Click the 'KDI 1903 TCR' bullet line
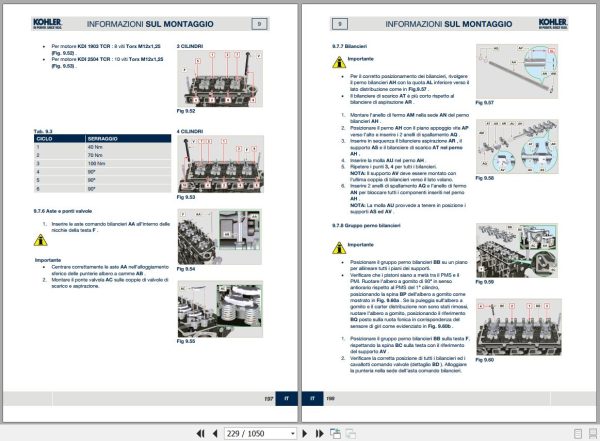The image size is (600, 441). point(106,49)
